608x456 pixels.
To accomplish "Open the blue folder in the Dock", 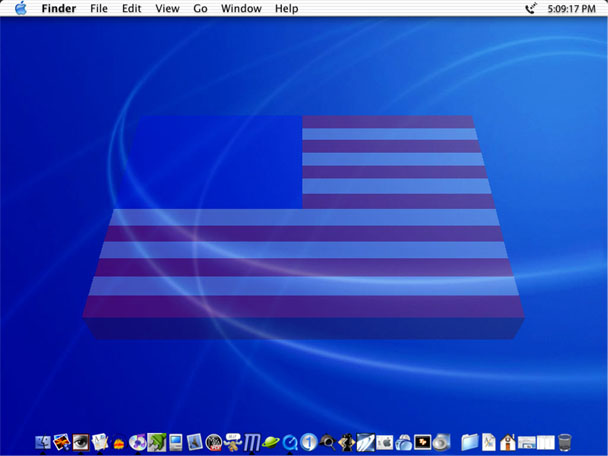I will (470, 442).
